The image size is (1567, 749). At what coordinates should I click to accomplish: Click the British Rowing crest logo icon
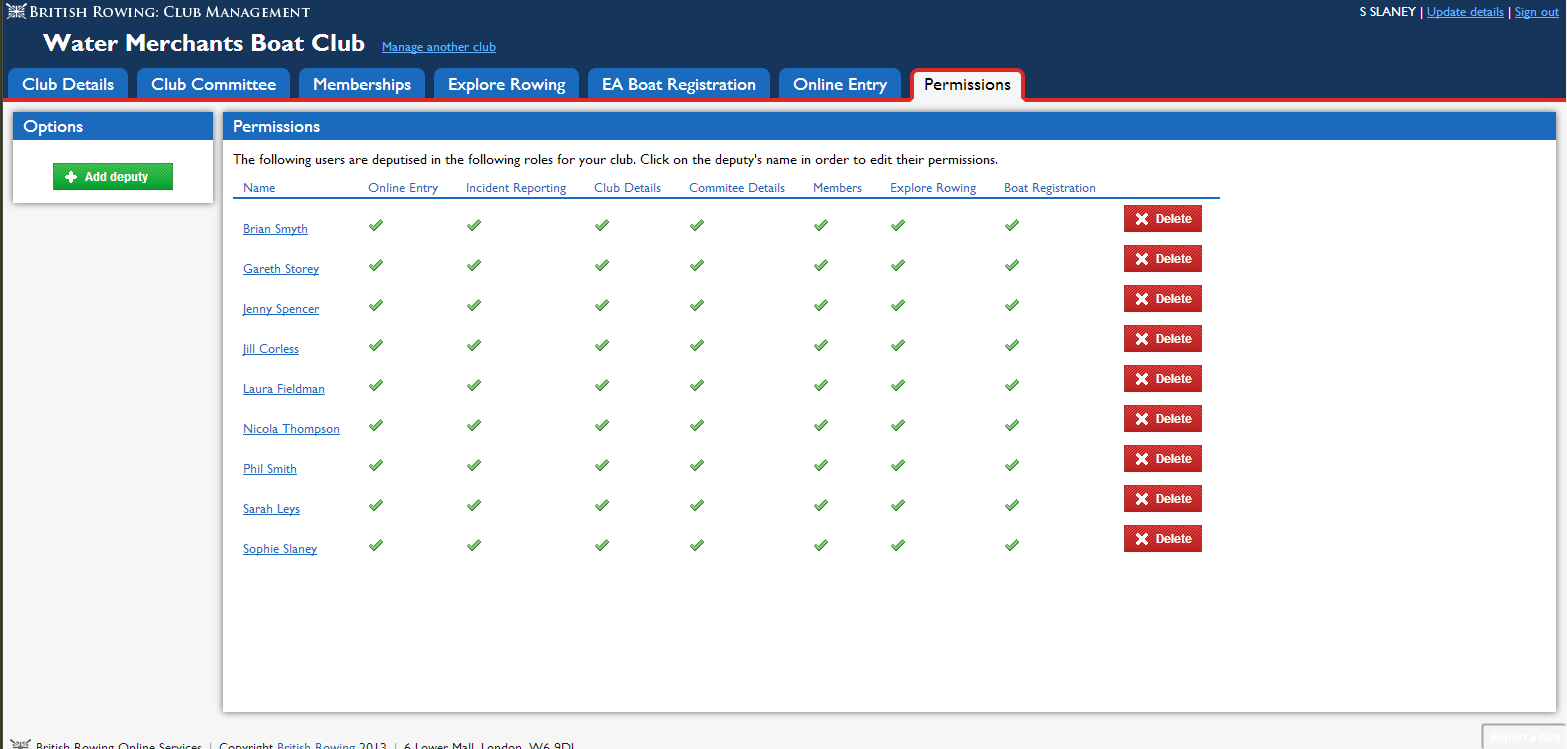point(16,12)
